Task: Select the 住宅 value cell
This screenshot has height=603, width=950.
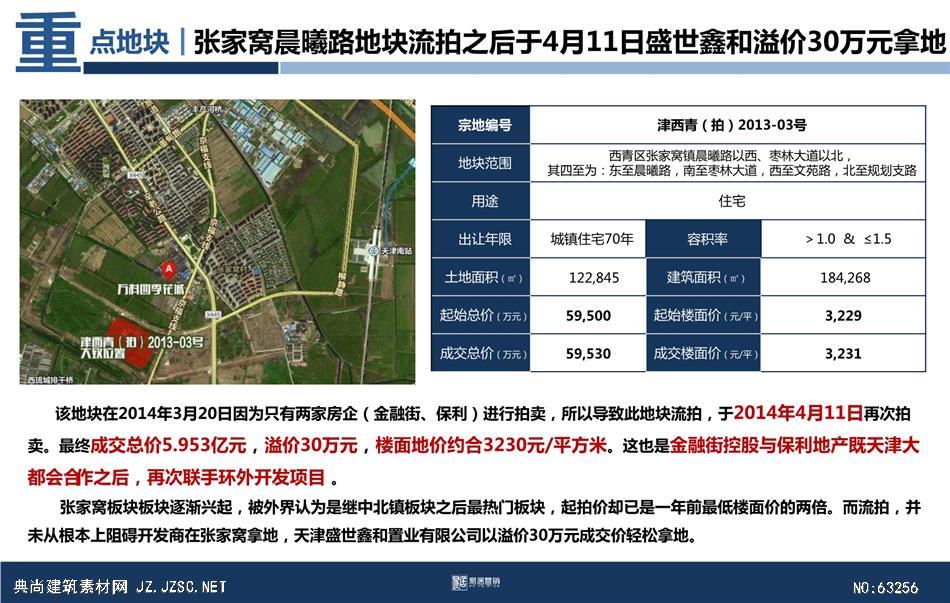Action: click(728, 201)
